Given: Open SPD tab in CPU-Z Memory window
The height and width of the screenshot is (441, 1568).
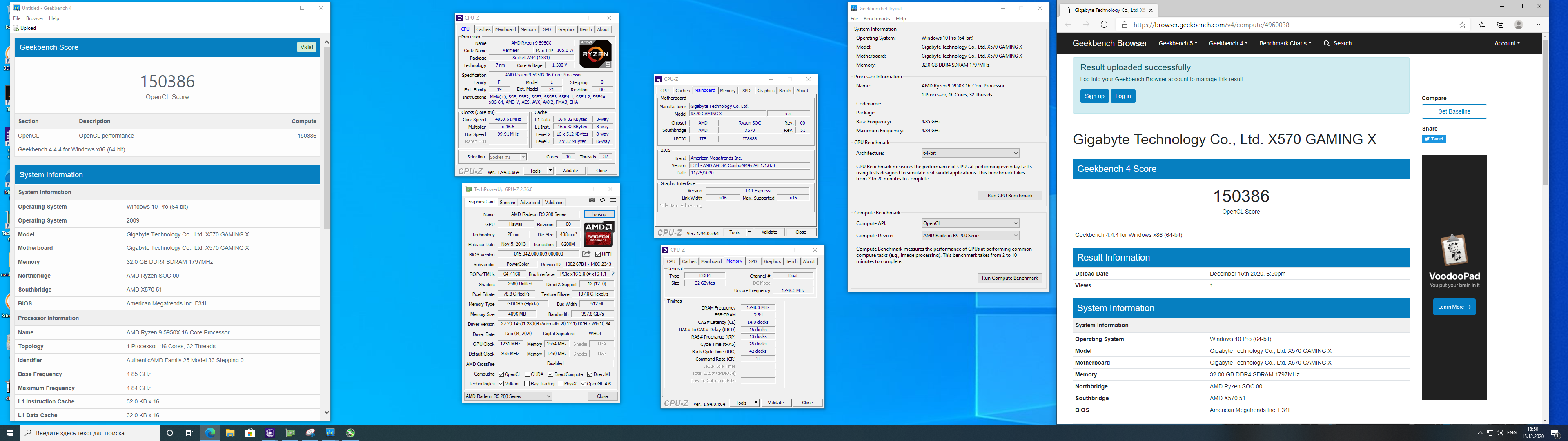Looking at the screenshot, I should pyautogui.click(x=753, y=261).
